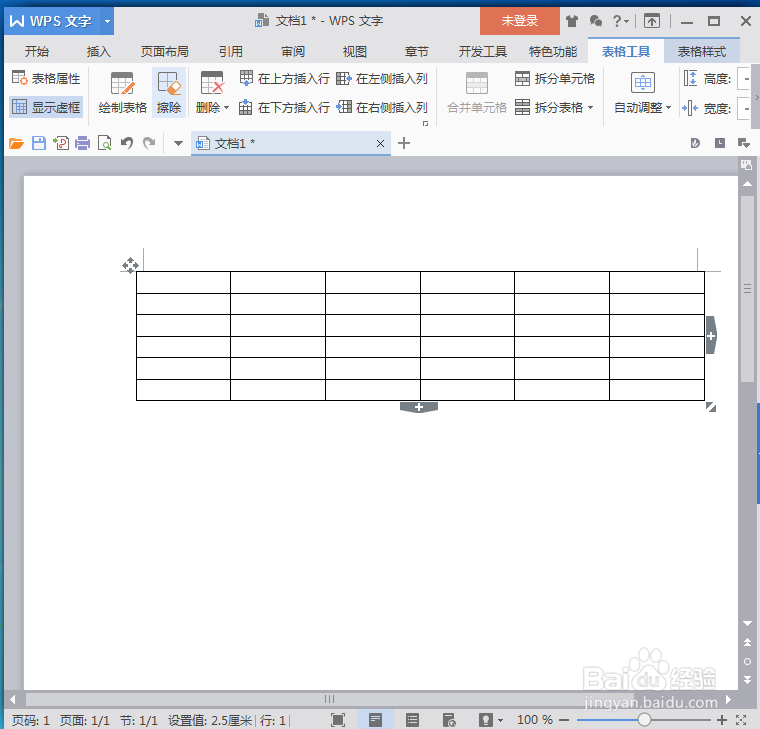
Task: Click 在右侧插入列 insert column right
Action: 382,107
